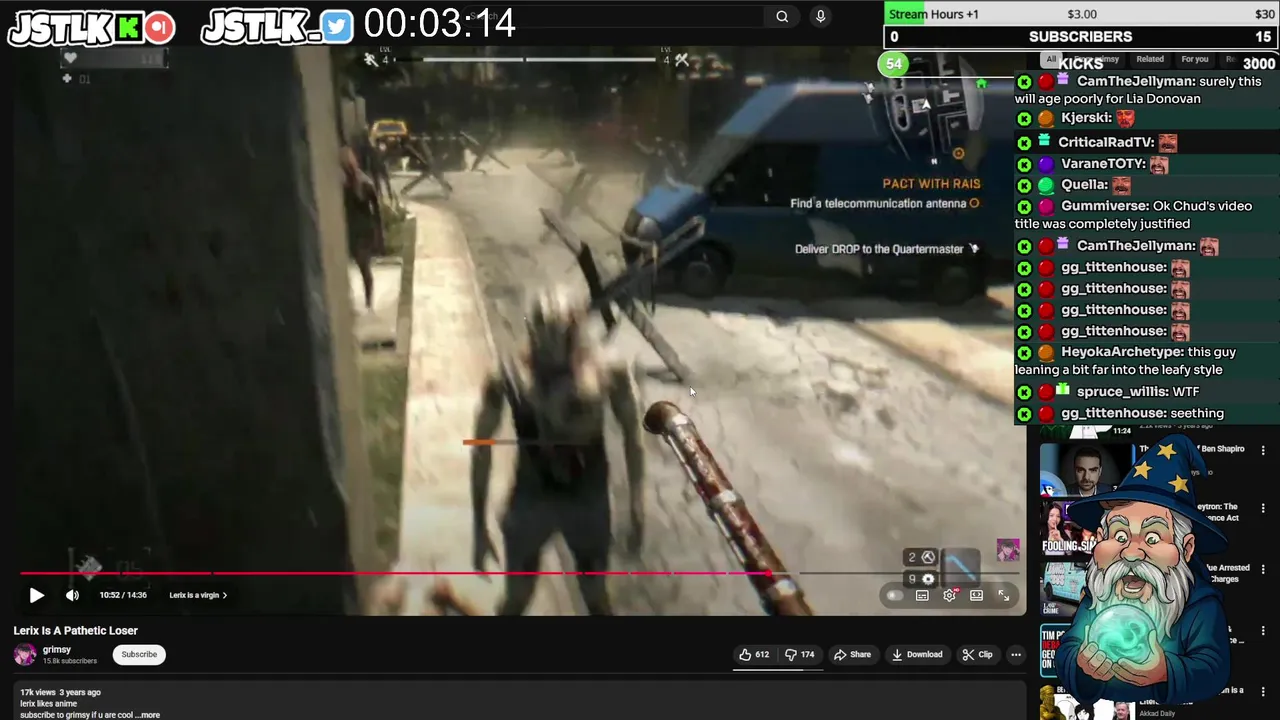1280x720 pixels.
Task: Mute the video volume speaker icon
Action: (72, 595)
